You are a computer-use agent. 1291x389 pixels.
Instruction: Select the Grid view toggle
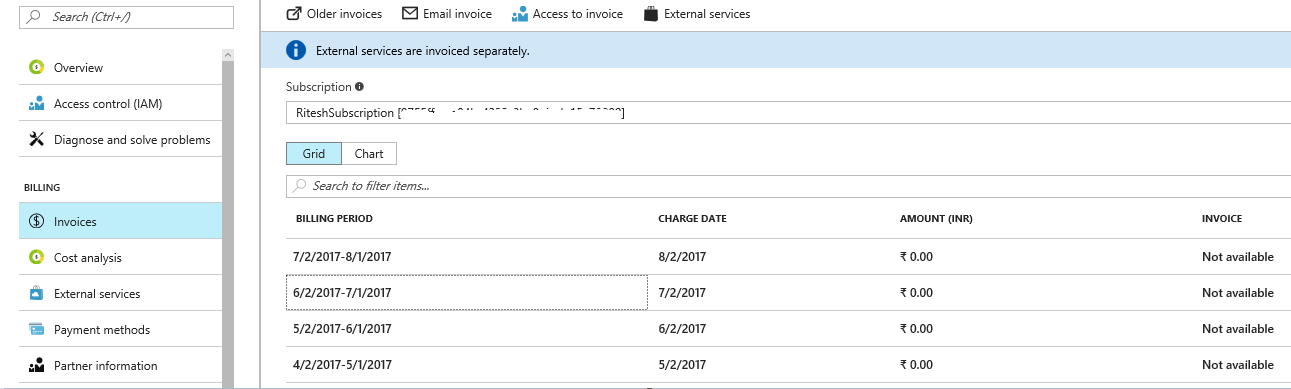click(x=314, y=154)
